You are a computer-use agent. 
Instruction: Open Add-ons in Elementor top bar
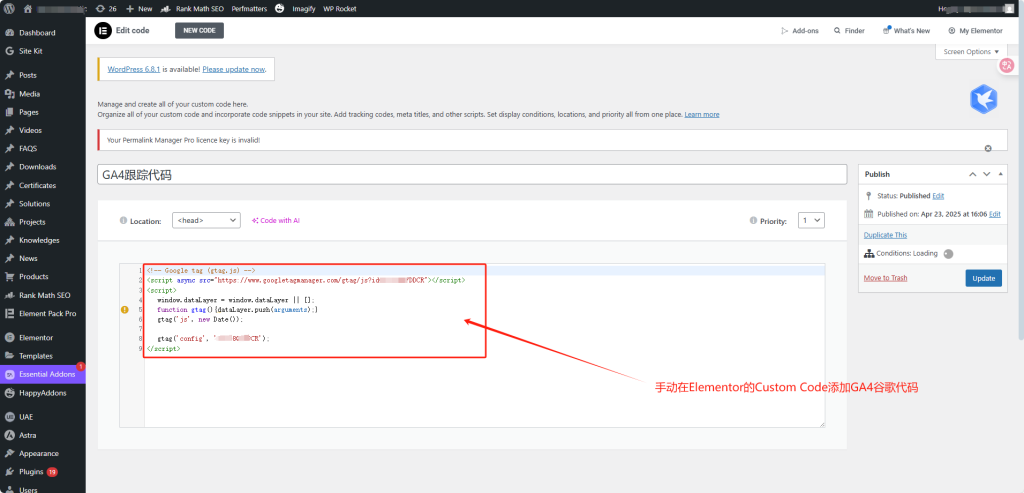pyautogui.click(x=800, y=31)
